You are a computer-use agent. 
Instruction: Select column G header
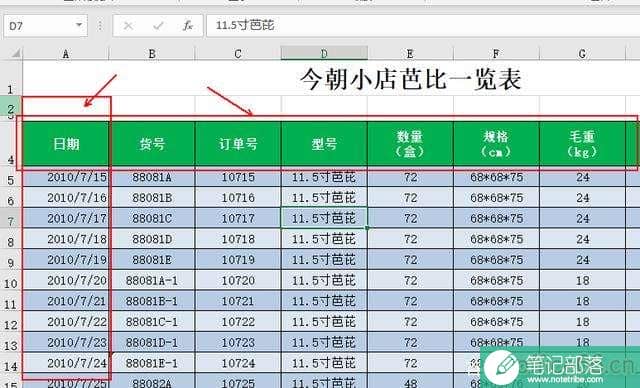[582, 54]
